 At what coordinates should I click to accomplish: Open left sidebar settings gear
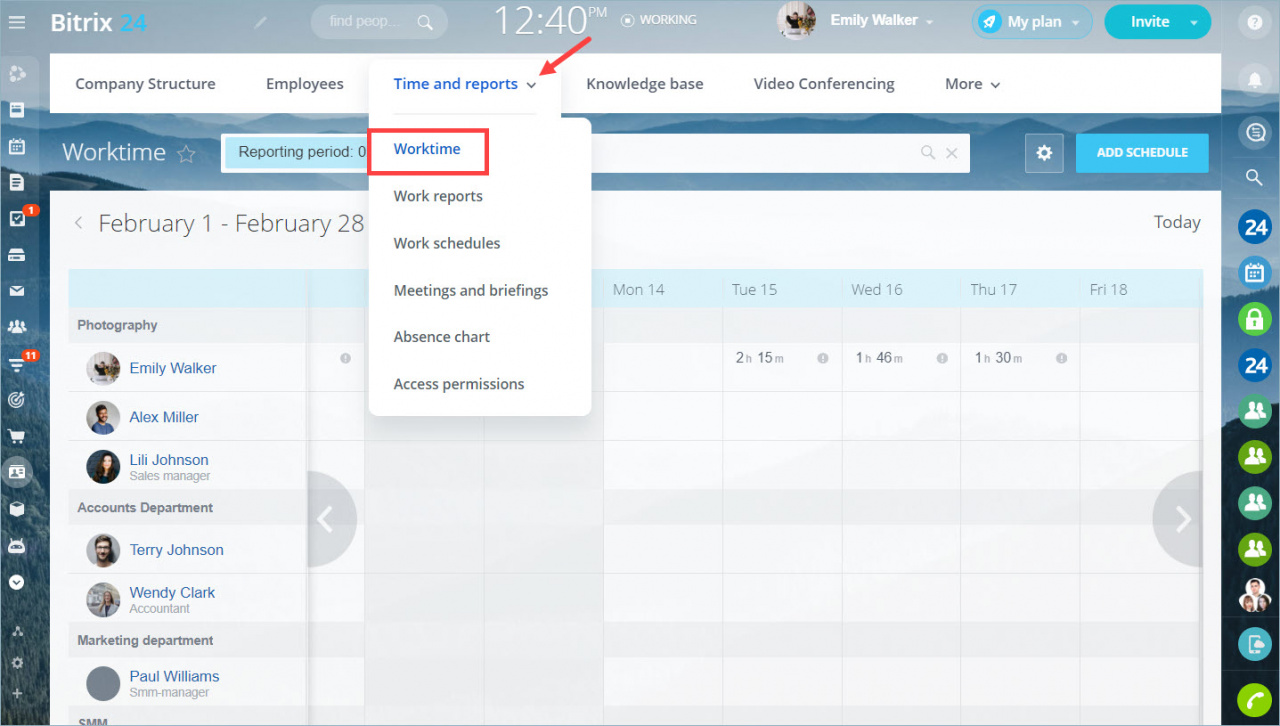pos(16,662)
